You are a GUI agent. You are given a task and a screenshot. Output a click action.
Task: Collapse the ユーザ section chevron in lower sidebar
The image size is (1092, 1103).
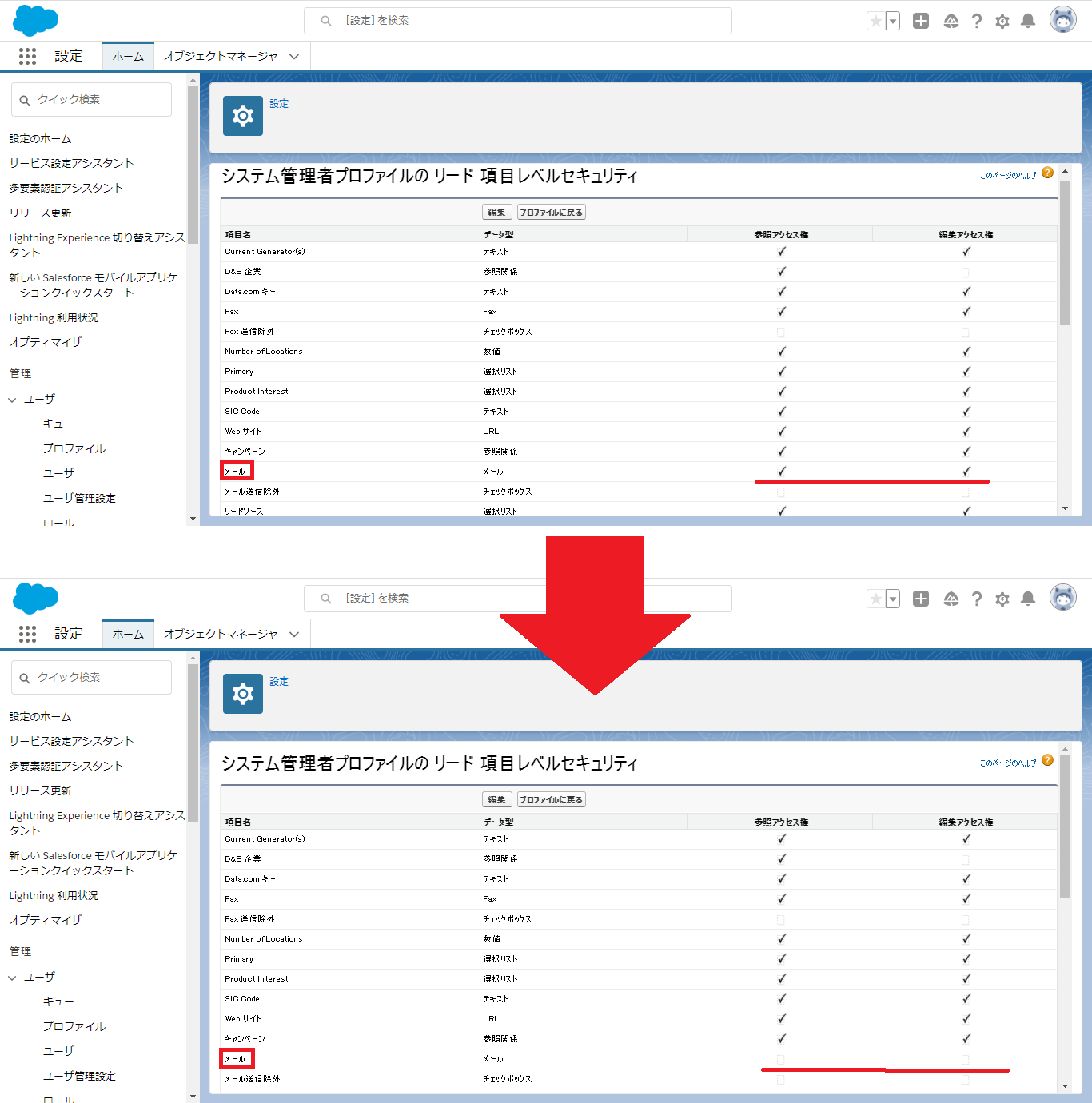click(x=12, y=977)
